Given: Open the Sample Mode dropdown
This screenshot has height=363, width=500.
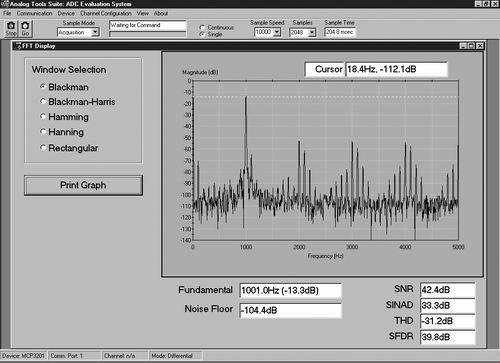Looking at the screenshot, I should [x=95, y=32].
